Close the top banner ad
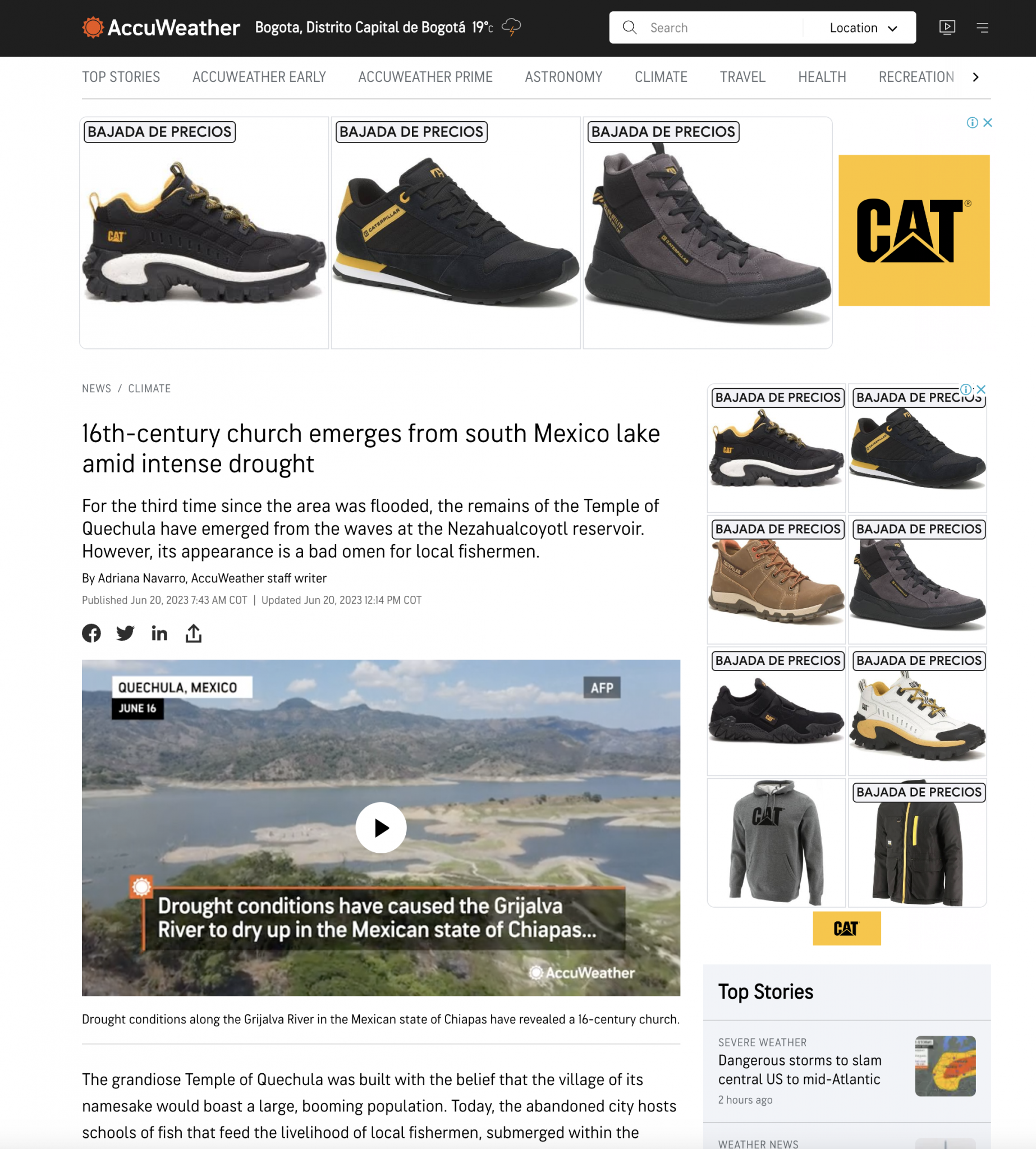The height and width of the screenshot is (1149, 1036). tap(988, 122)
